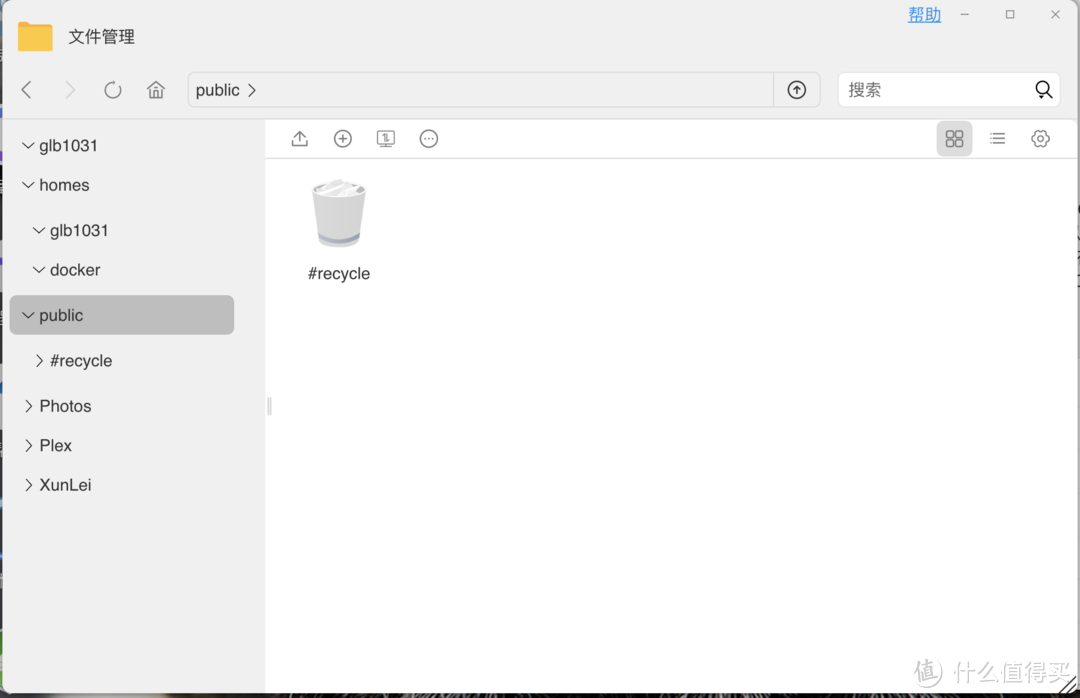1080x698 pixels.
Task: Open the file manager settings gear
Action: point(1040,139)
